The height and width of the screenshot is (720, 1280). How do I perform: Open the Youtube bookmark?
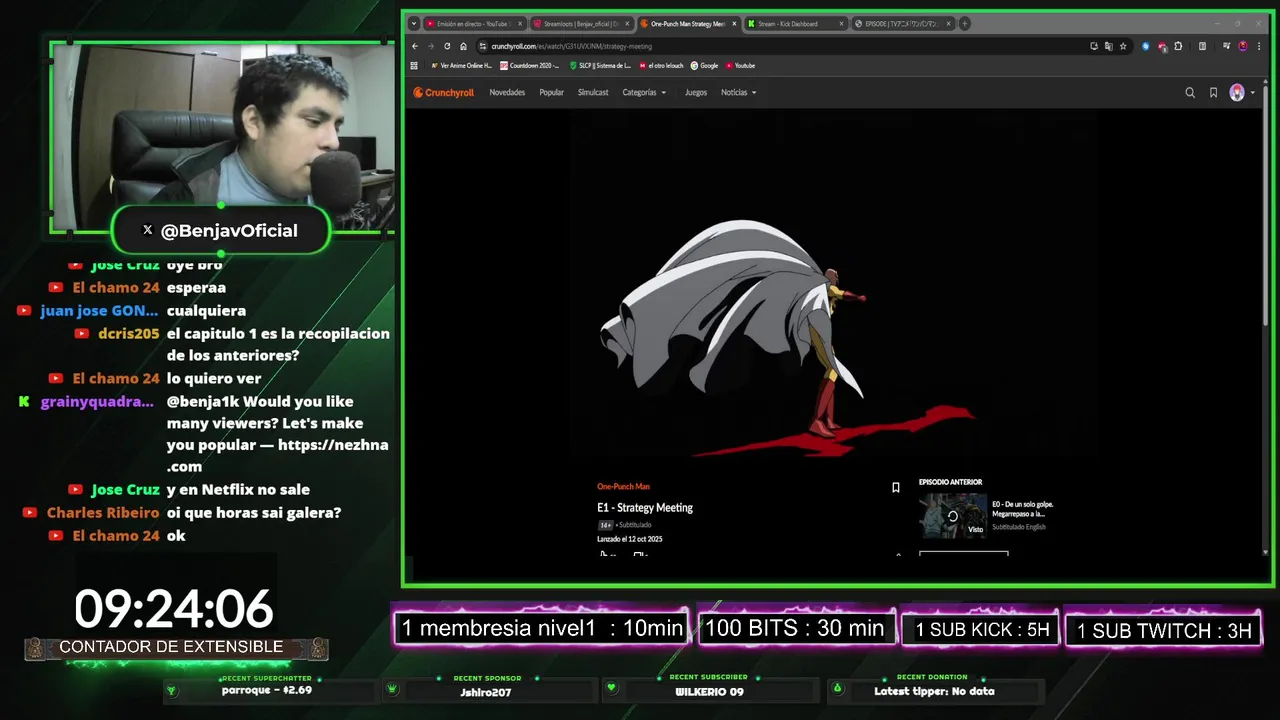(740, 66)
